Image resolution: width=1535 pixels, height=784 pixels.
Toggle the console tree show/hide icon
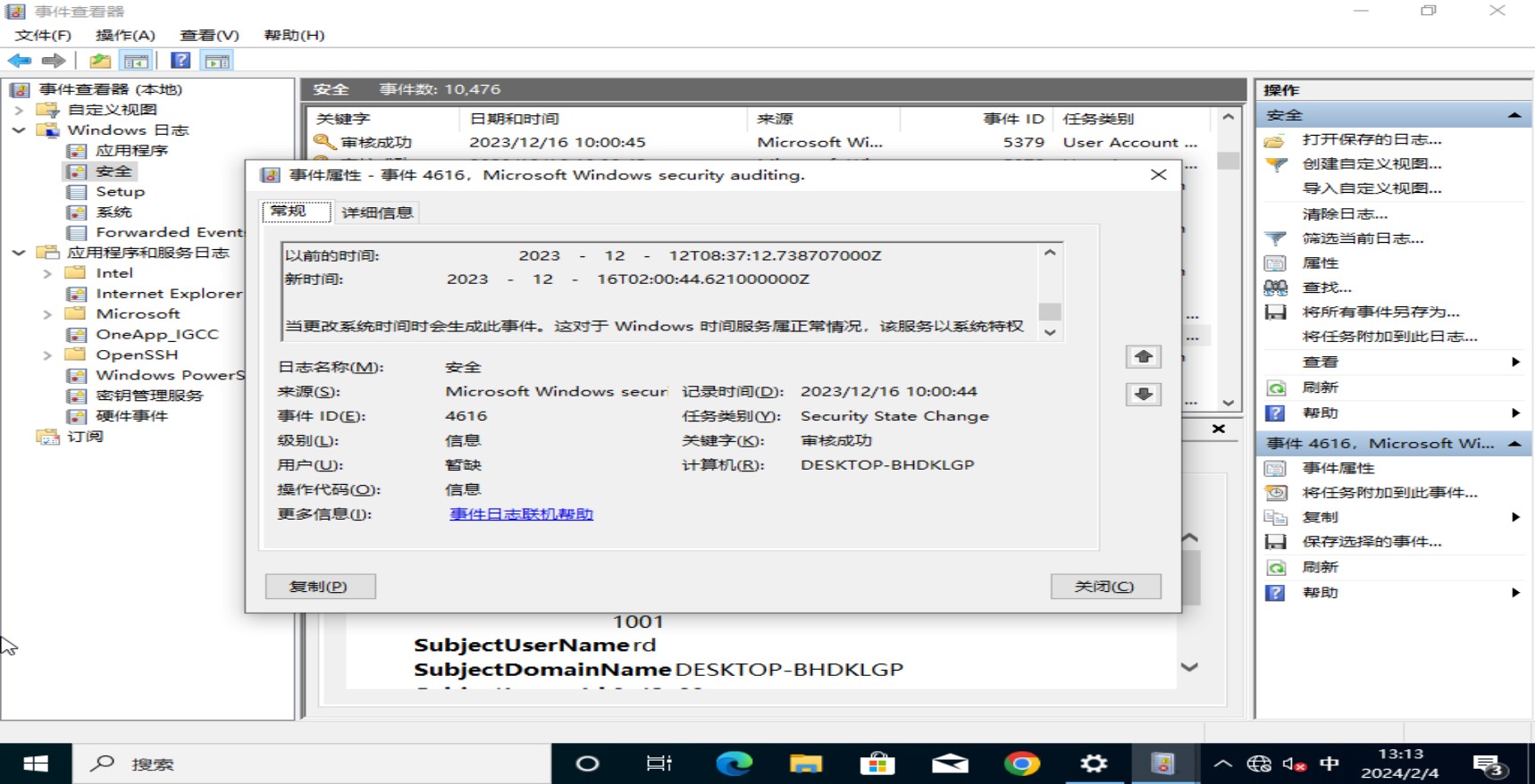coord(136,61)
